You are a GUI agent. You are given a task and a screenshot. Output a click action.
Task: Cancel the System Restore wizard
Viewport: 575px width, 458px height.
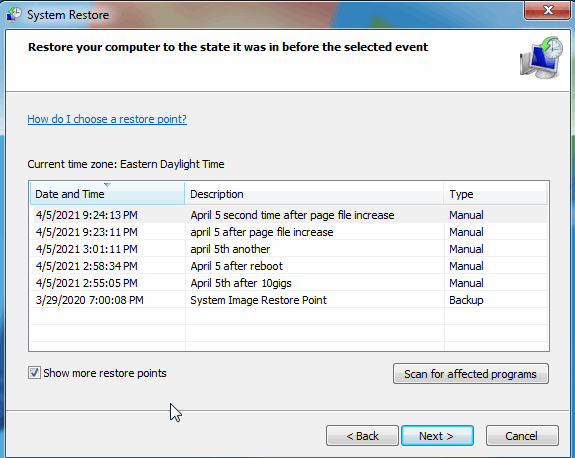coord(522,436)
